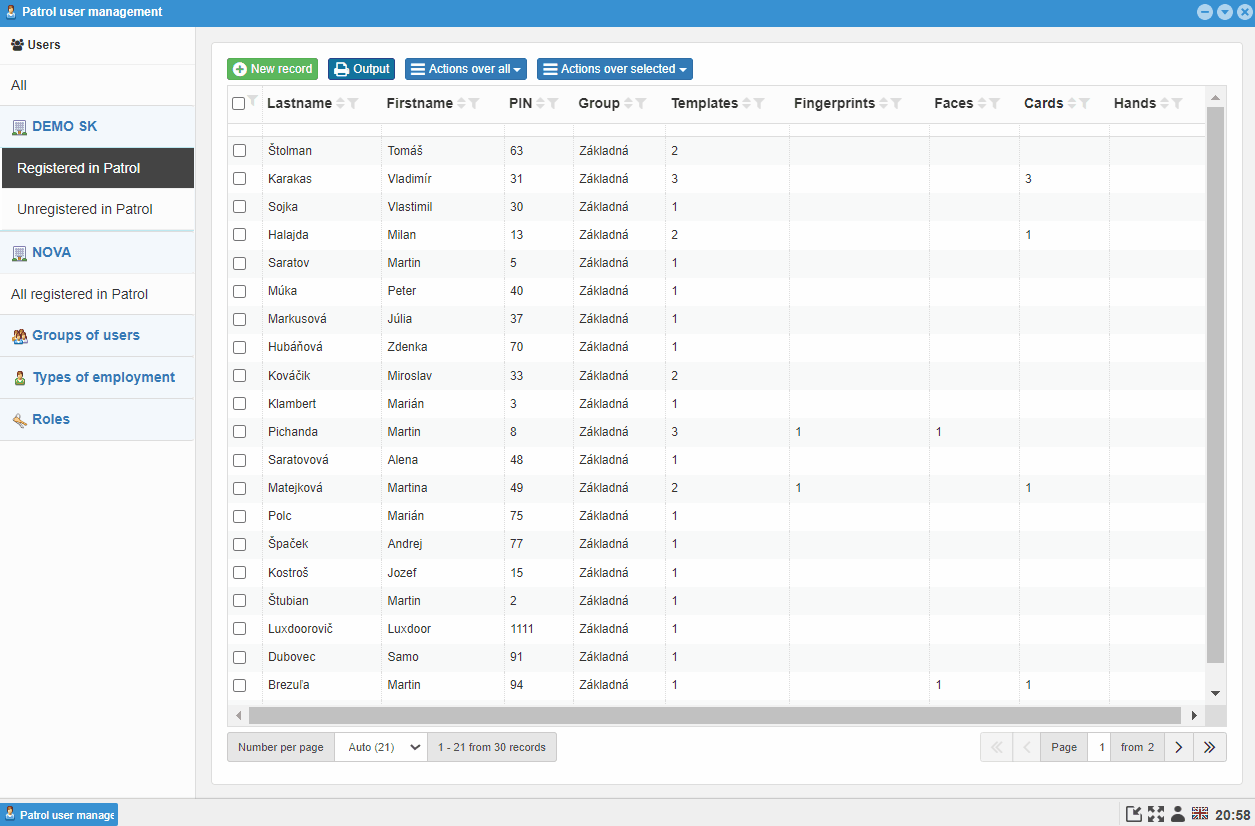Check the Pichanda Martin row checkbox
The height and width of the screenshot is (826, 1255).
tap(239, 431)
